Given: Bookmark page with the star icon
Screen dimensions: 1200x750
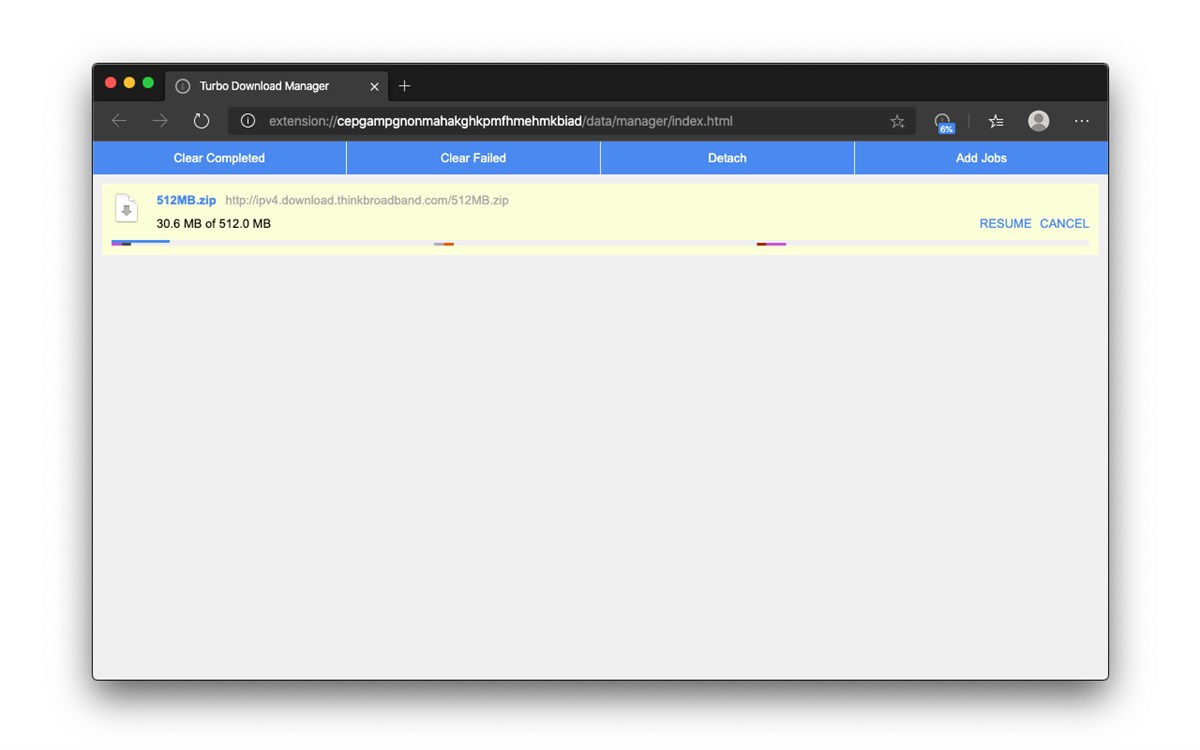Looking at the screenshot, I should coord(897,121).
